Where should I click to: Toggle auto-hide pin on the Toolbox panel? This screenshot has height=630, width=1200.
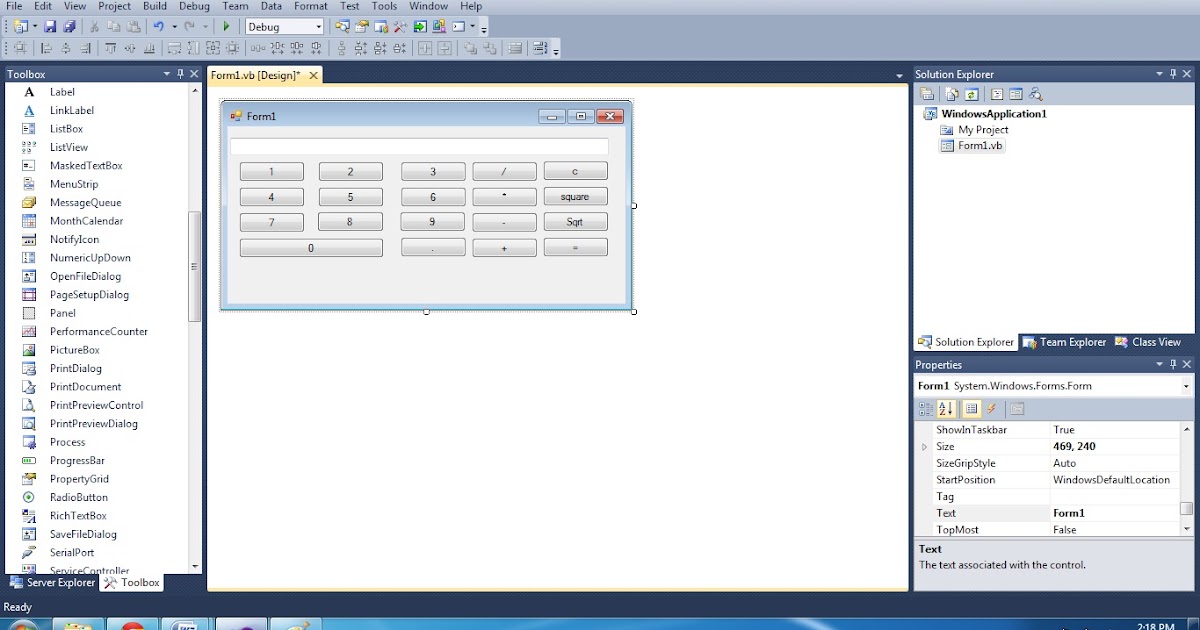pos(180,73)
